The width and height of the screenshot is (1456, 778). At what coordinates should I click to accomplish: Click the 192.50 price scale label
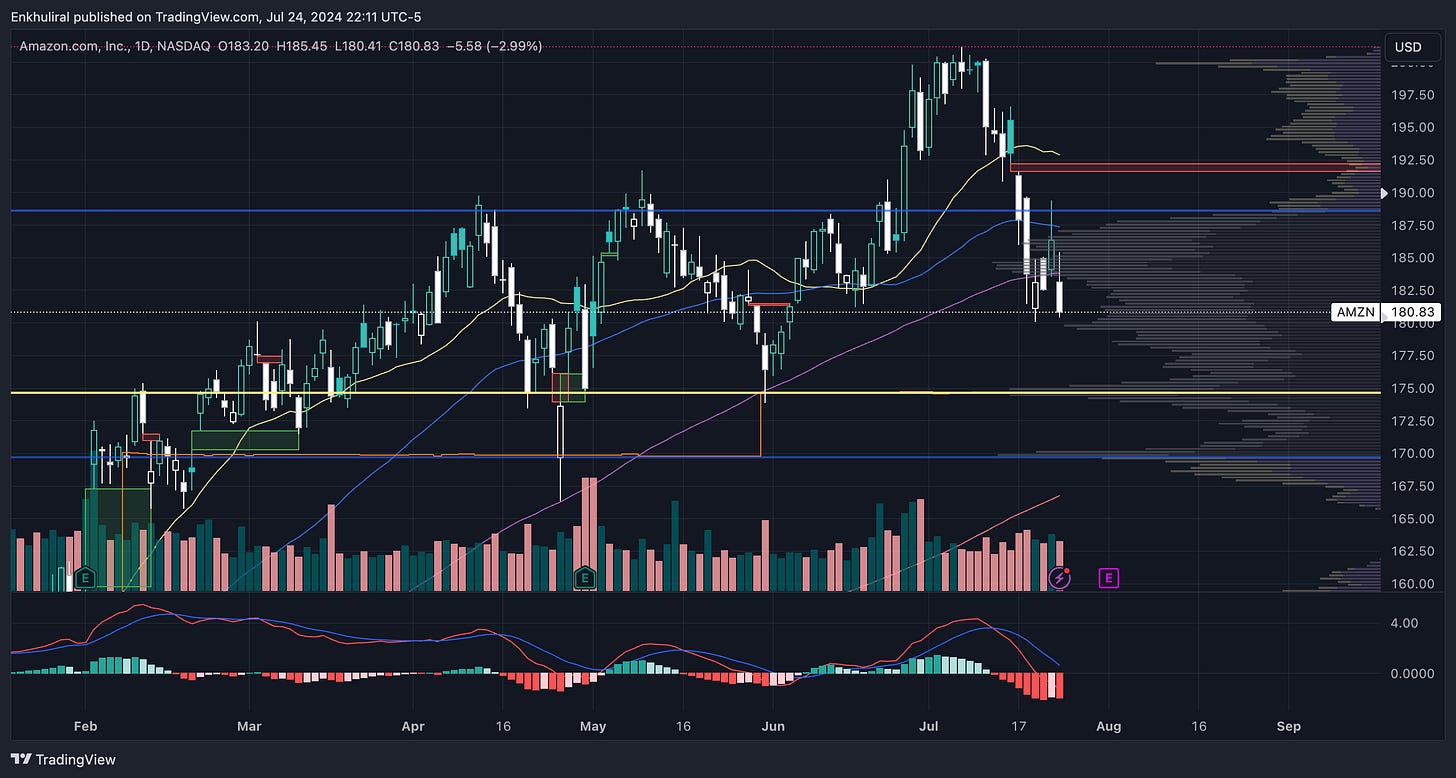[1412, 160]
